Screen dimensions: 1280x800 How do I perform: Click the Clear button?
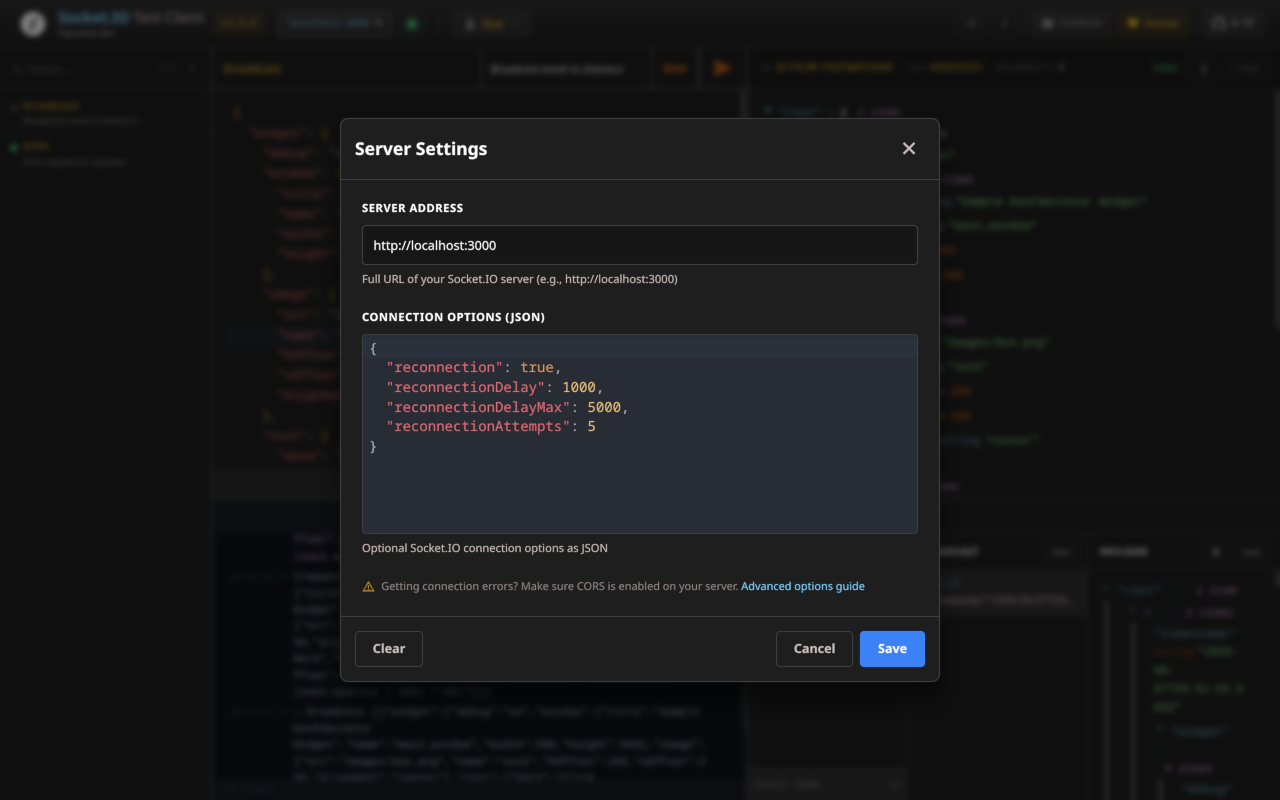coord(389,649)
